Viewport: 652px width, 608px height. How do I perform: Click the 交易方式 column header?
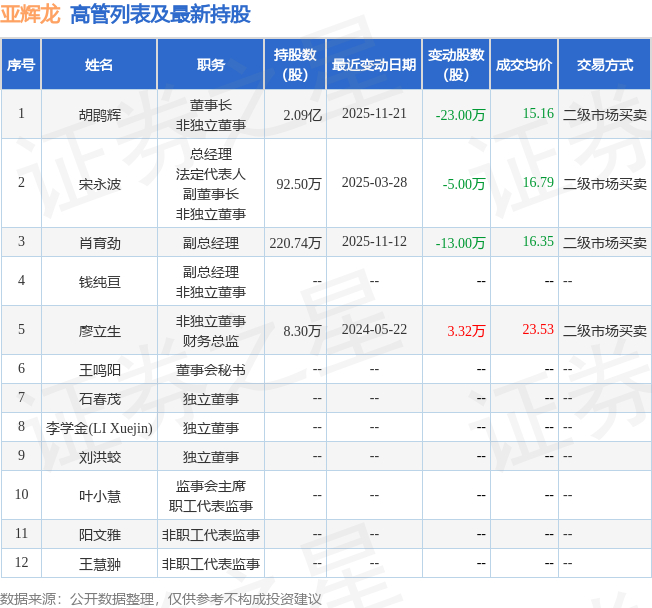click(x=605, y=64)
